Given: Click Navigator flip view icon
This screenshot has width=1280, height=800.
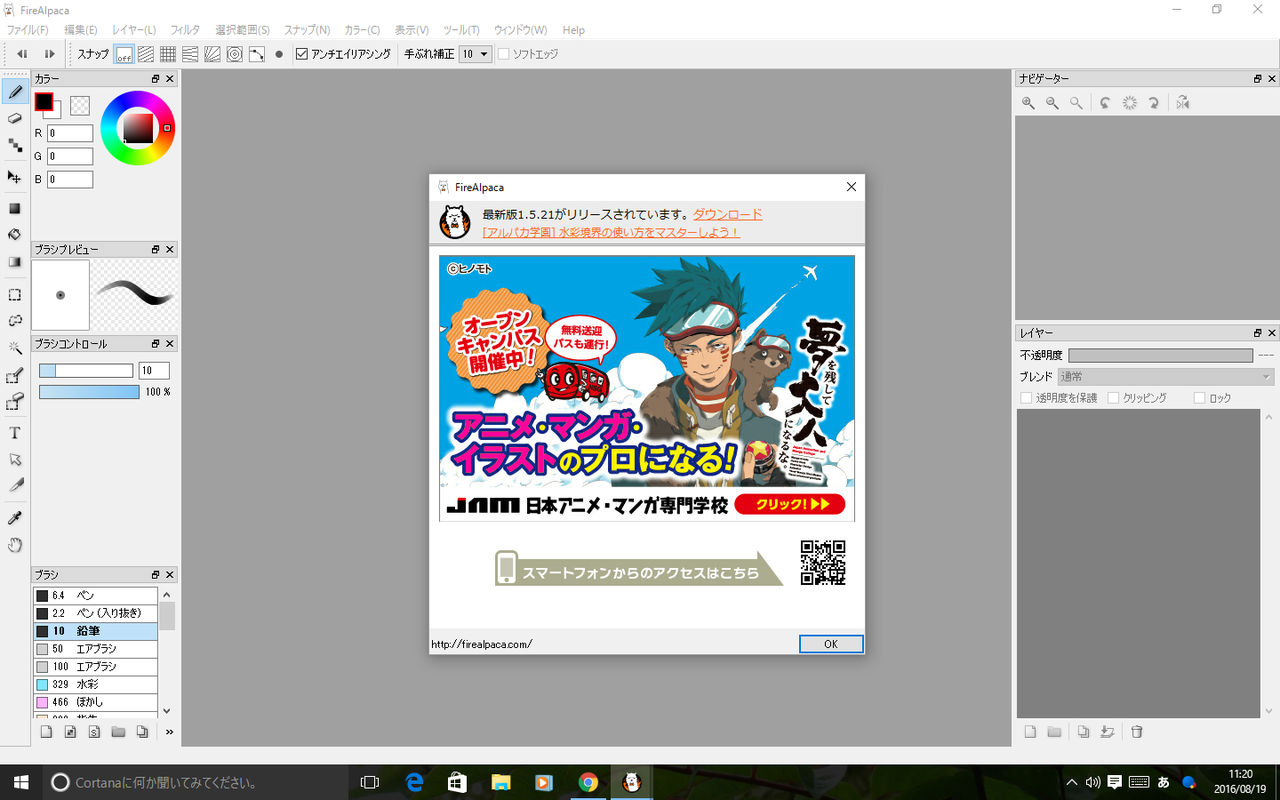Looking at the screenshot, I should click(1183, 103).
